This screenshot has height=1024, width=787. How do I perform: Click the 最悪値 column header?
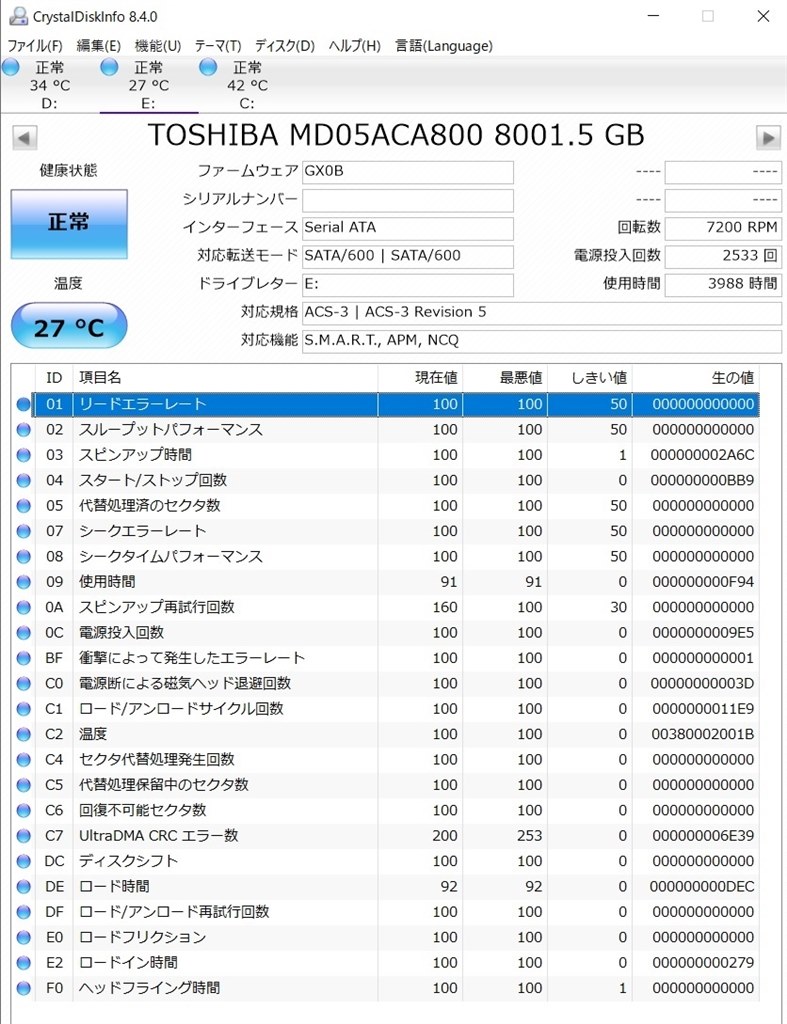505,377
